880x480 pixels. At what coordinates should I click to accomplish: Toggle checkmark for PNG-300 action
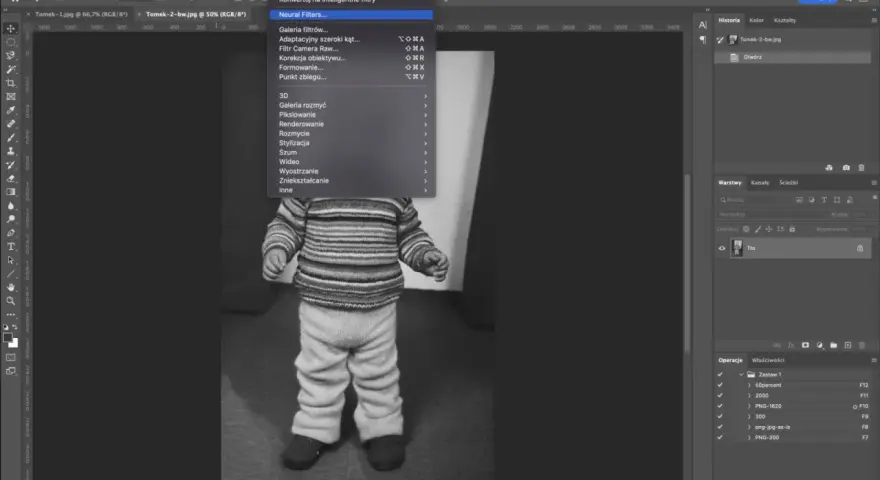pyautogui.click(x=720, y=437)
